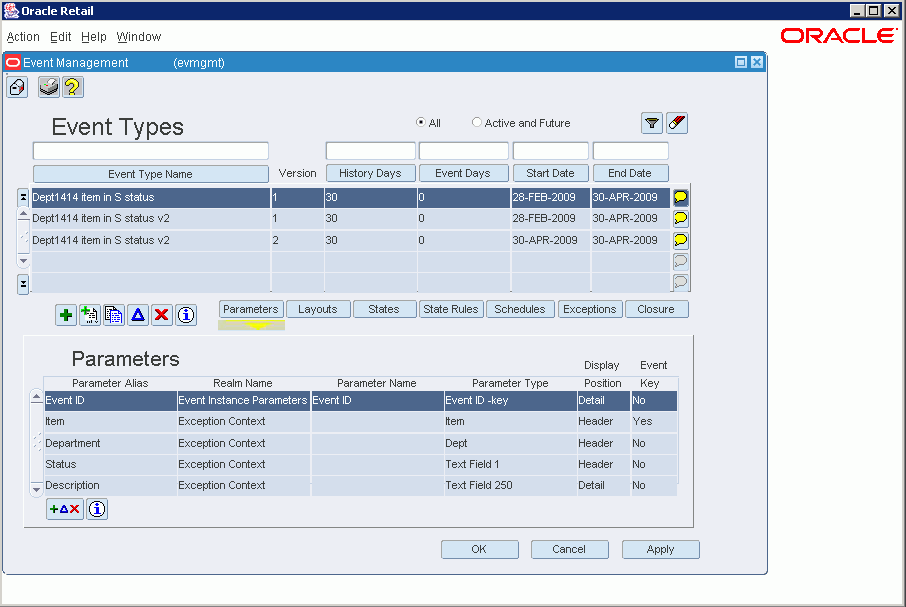Delete event type with red X icon
Image resolution: width=906 pixels, height=607 pixels.
click(162, 315)
